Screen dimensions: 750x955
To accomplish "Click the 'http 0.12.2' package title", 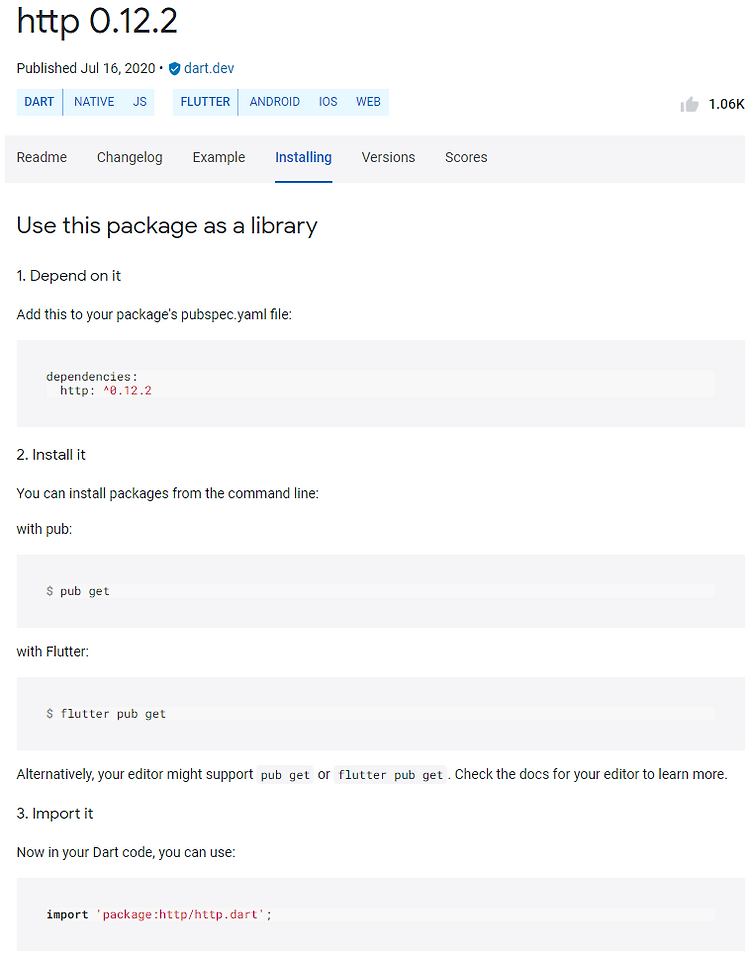I will point(97,21).
